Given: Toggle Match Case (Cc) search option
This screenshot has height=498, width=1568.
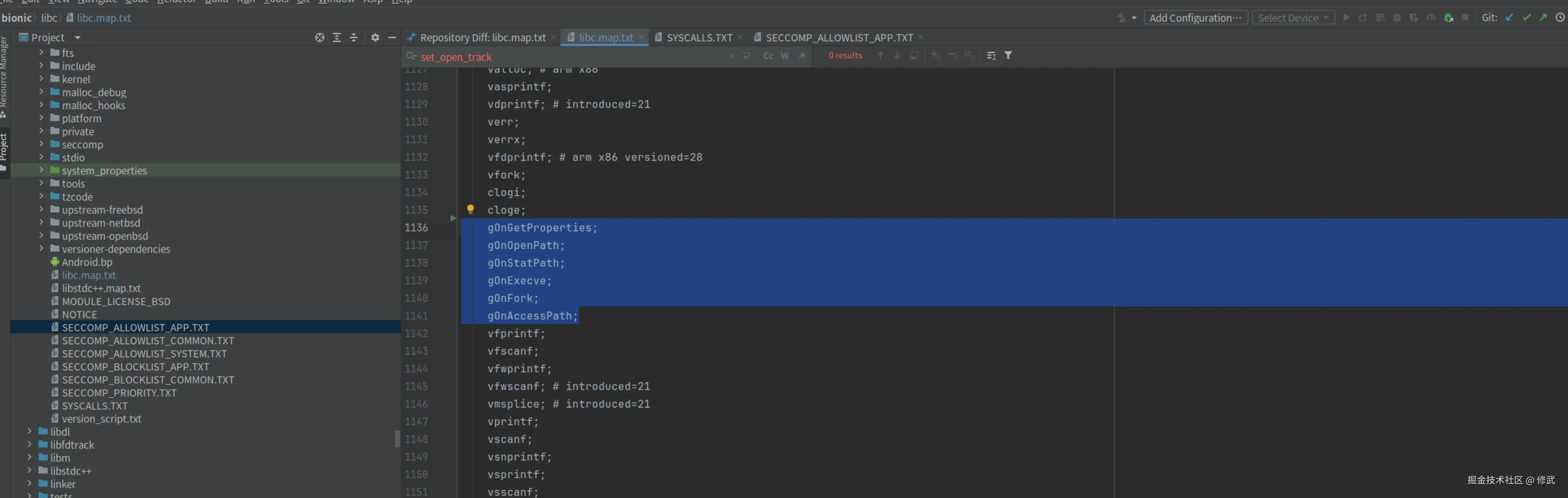Looking at the screenshot, I should point(767,56).
